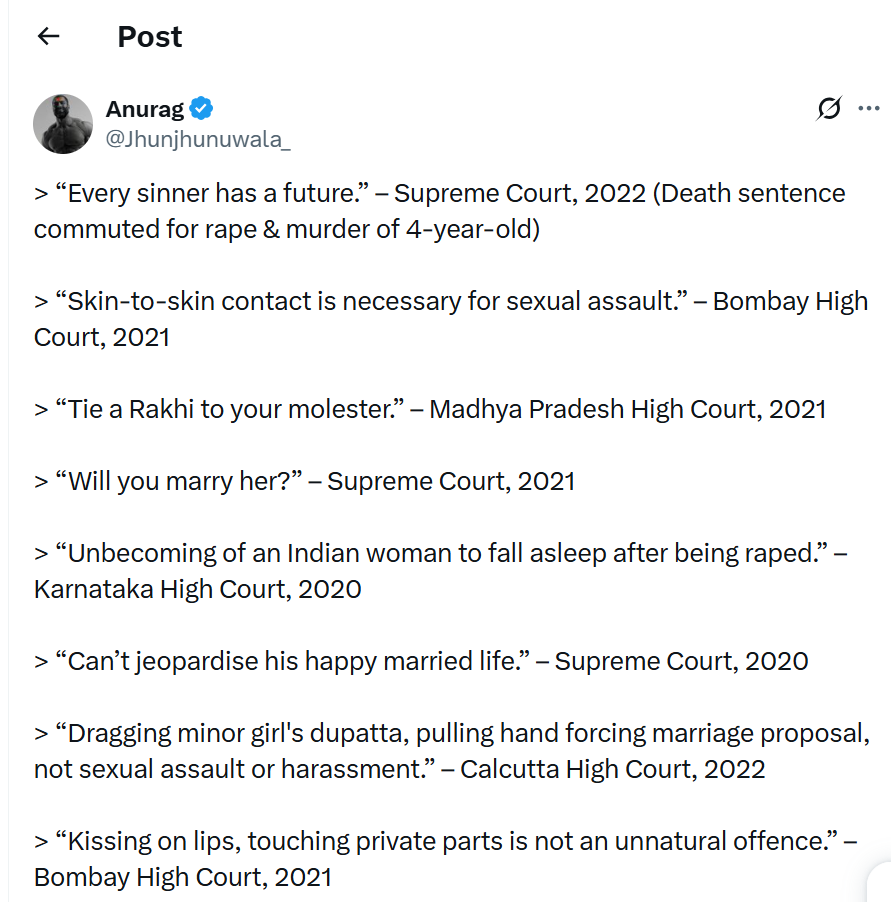Click the "Karnataka High Court, 2020" text
The image size is (891, 902).
[x=197, y=589]
